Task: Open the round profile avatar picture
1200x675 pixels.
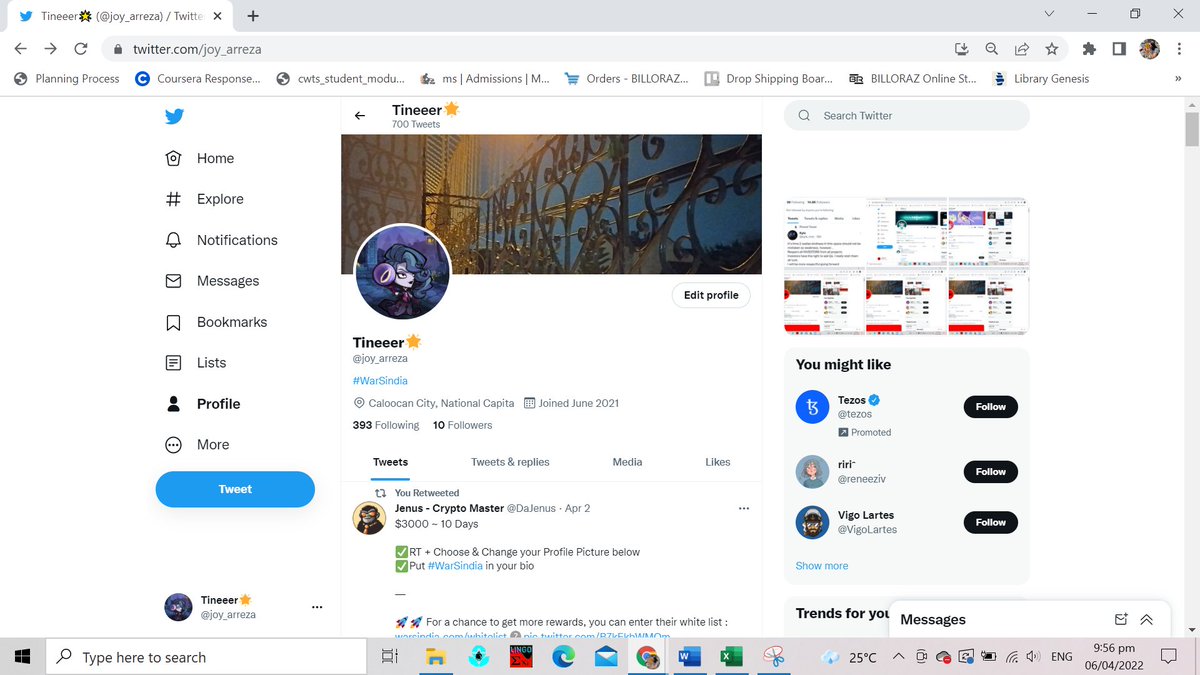Action: tap(403, 273)
